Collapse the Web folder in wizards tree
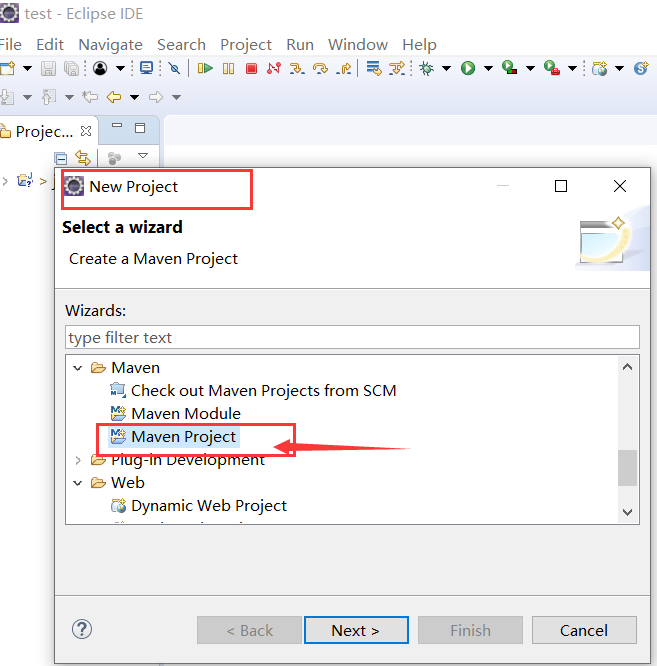 coord(77,483)
